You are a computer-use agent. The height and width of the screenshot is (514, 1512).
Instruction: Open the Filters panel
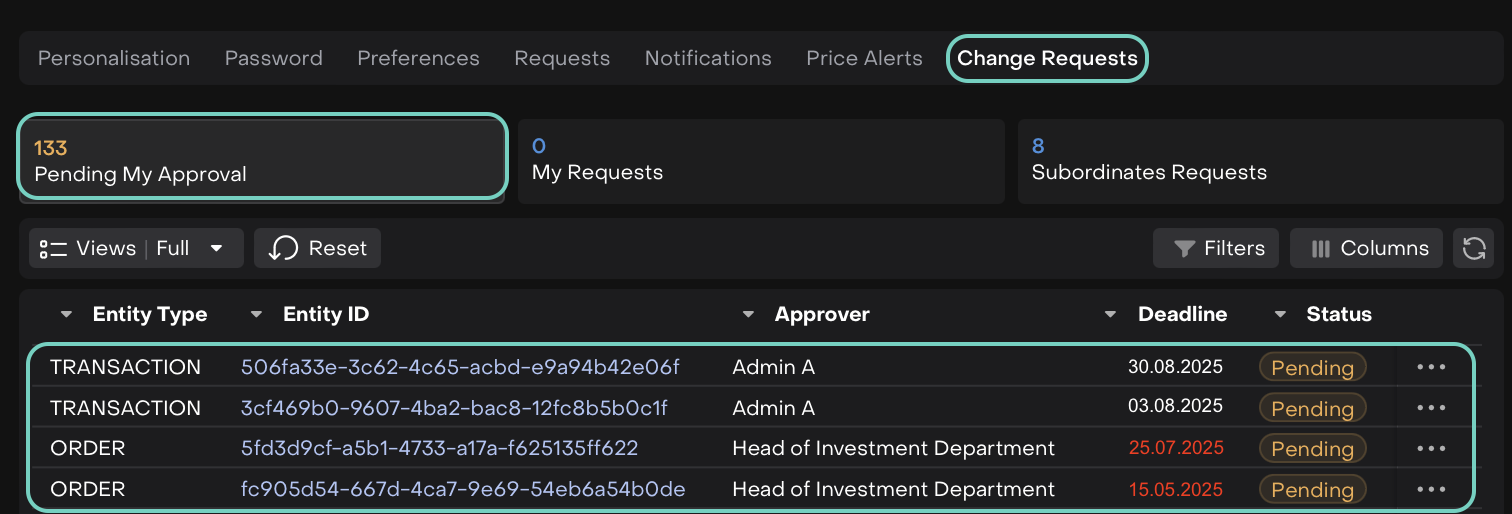click(x=1216, y=248)
